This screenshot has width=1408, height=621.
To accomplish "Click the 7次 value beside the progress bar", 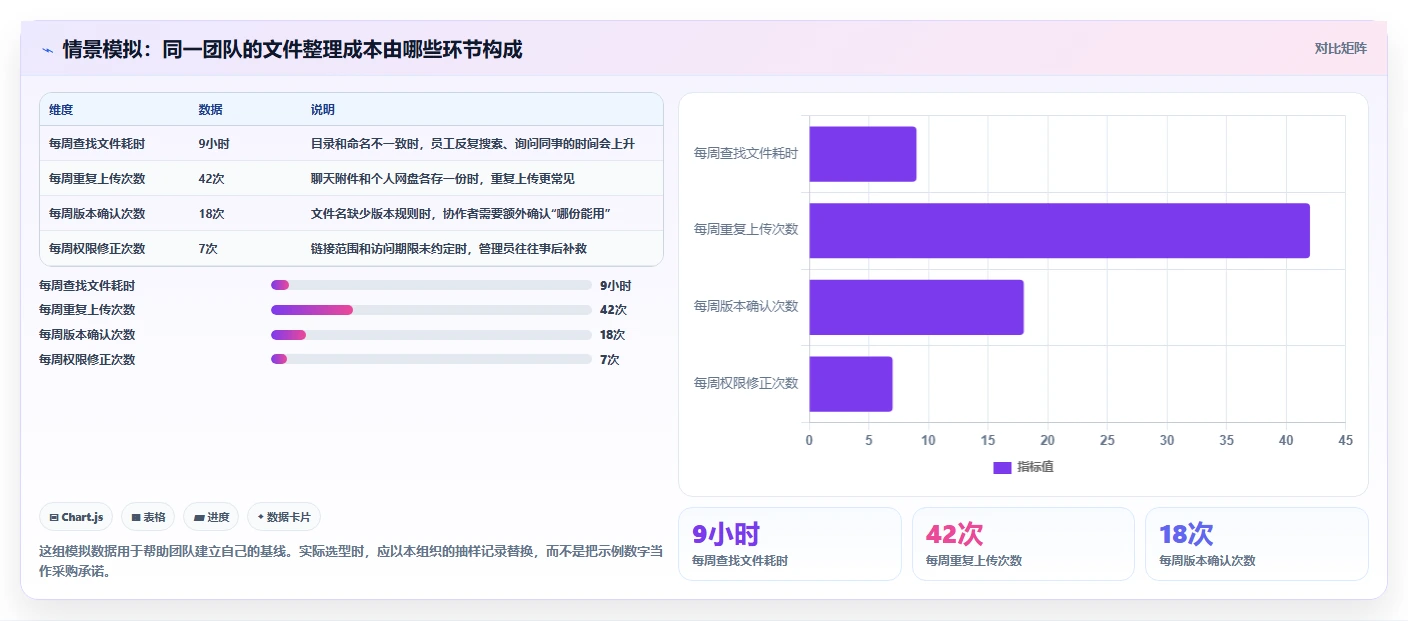I will (610, 360).
